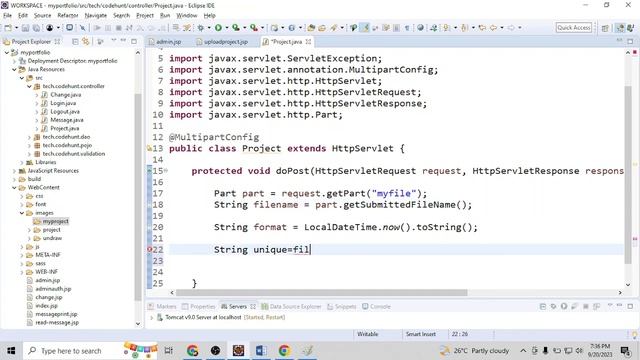Click the External Tools run icon
This screenshot has width=640, height=360.
pyautogui.click(x=254, y=28)
